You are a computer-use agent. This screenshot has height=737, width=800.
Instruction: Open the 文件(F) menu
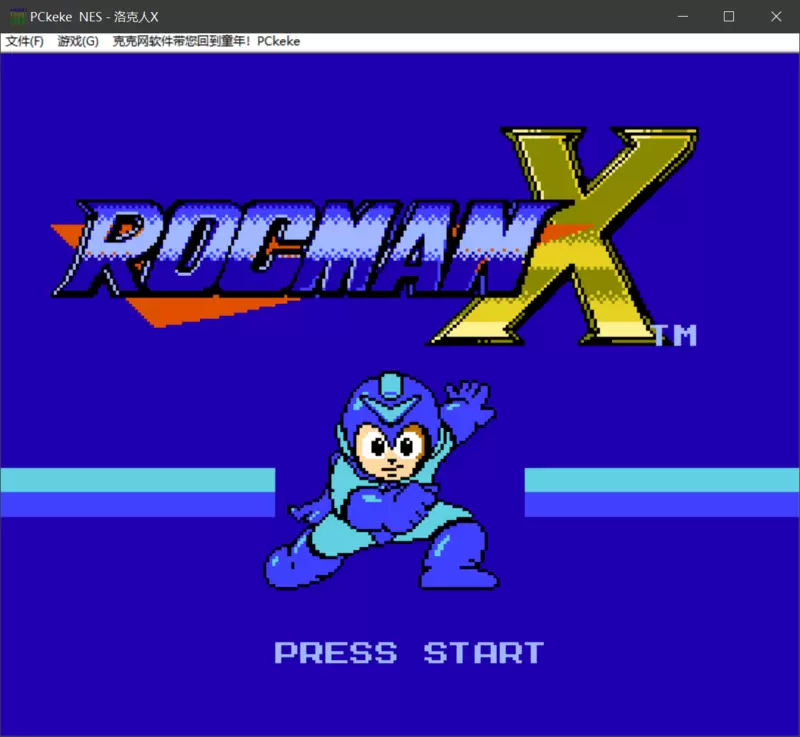tap(24, 41)
